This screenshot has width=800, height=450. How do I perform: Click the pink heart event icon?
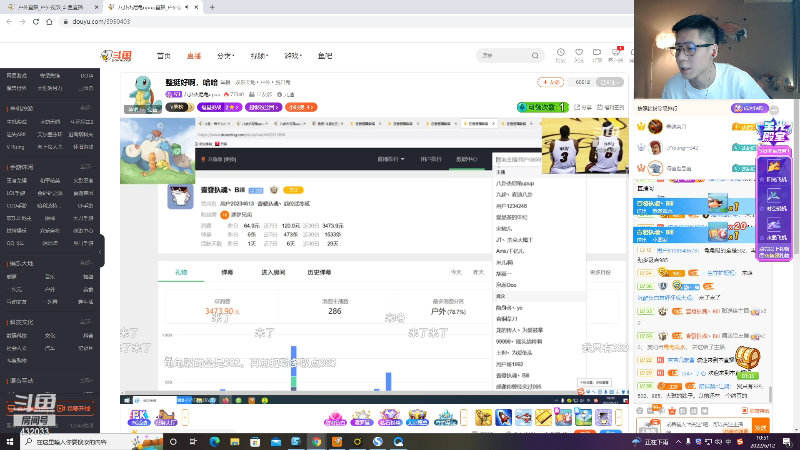click(x=335, y=417)
